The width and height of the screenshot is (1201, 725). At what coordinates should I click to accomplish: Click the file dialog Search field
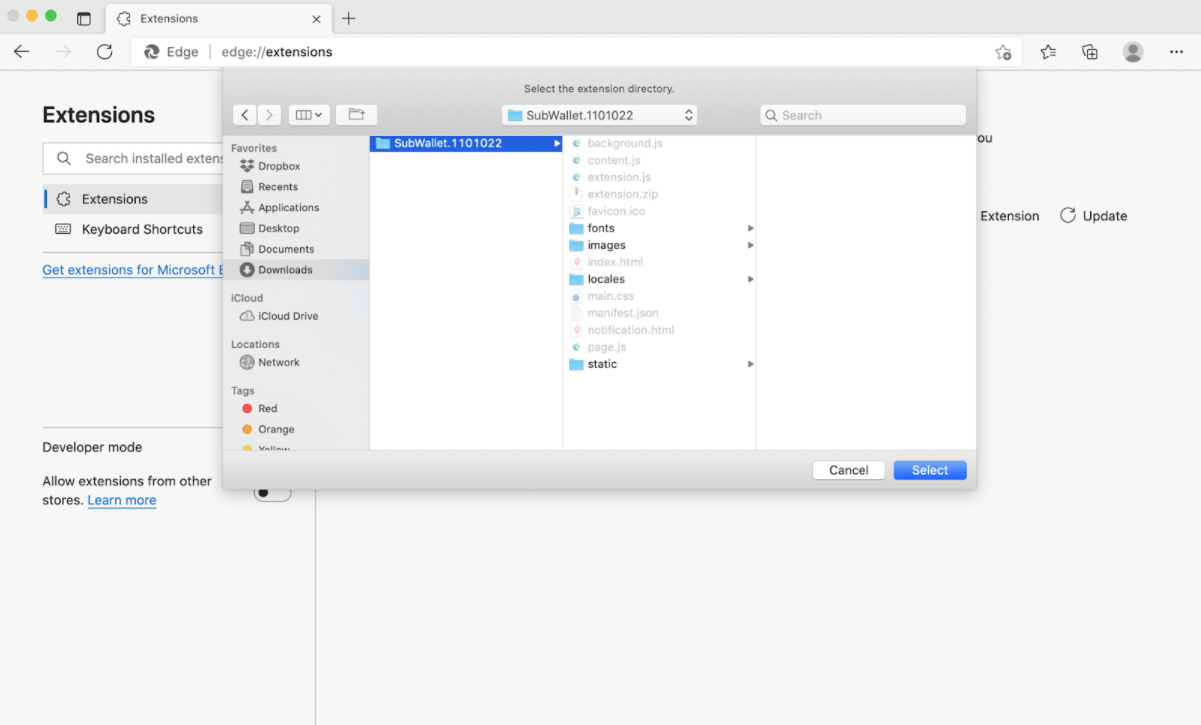[x=863, y=115]
